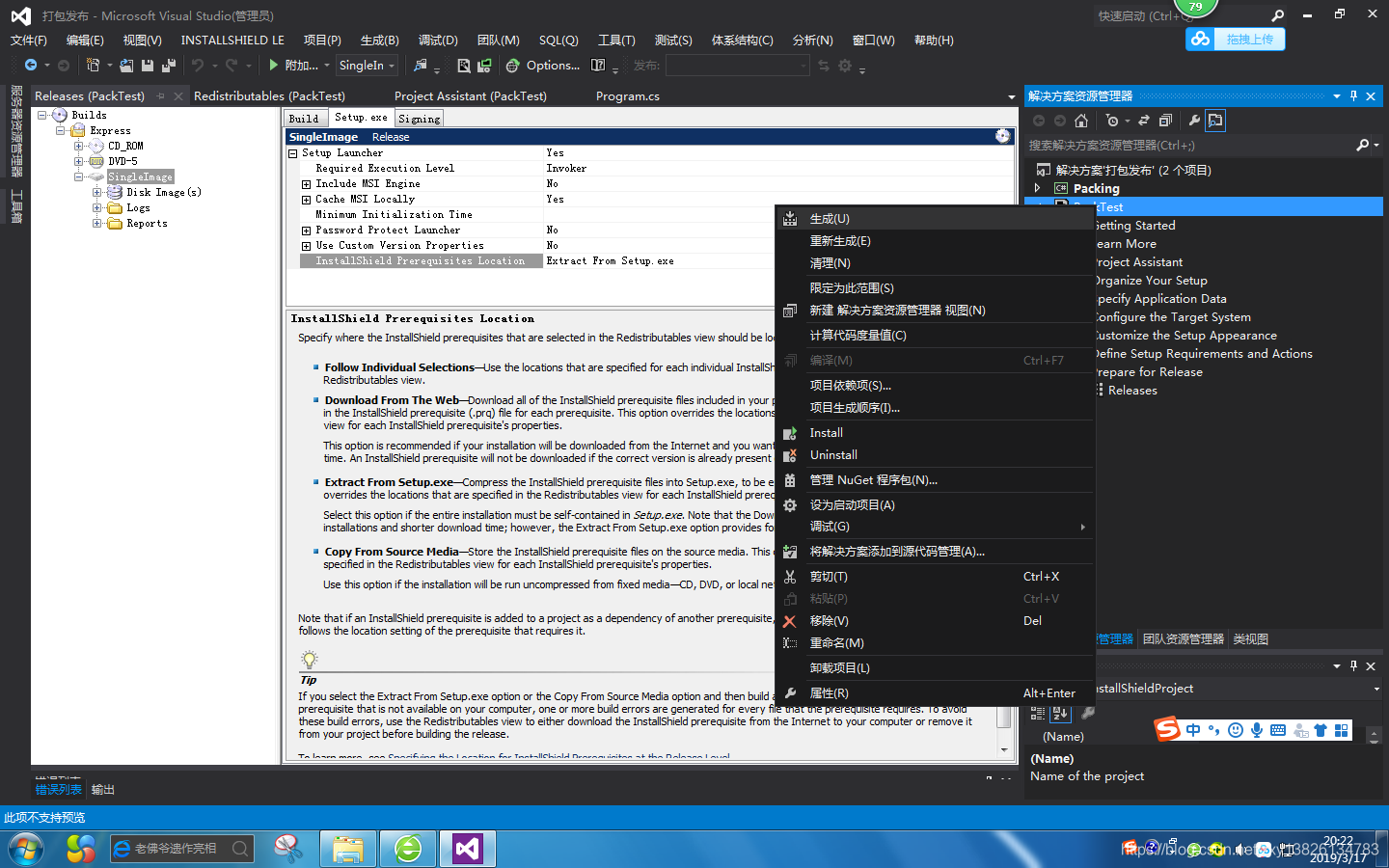Choose 重新生成(E) in the context menu
1389x868 pixels.
point(935,241)
